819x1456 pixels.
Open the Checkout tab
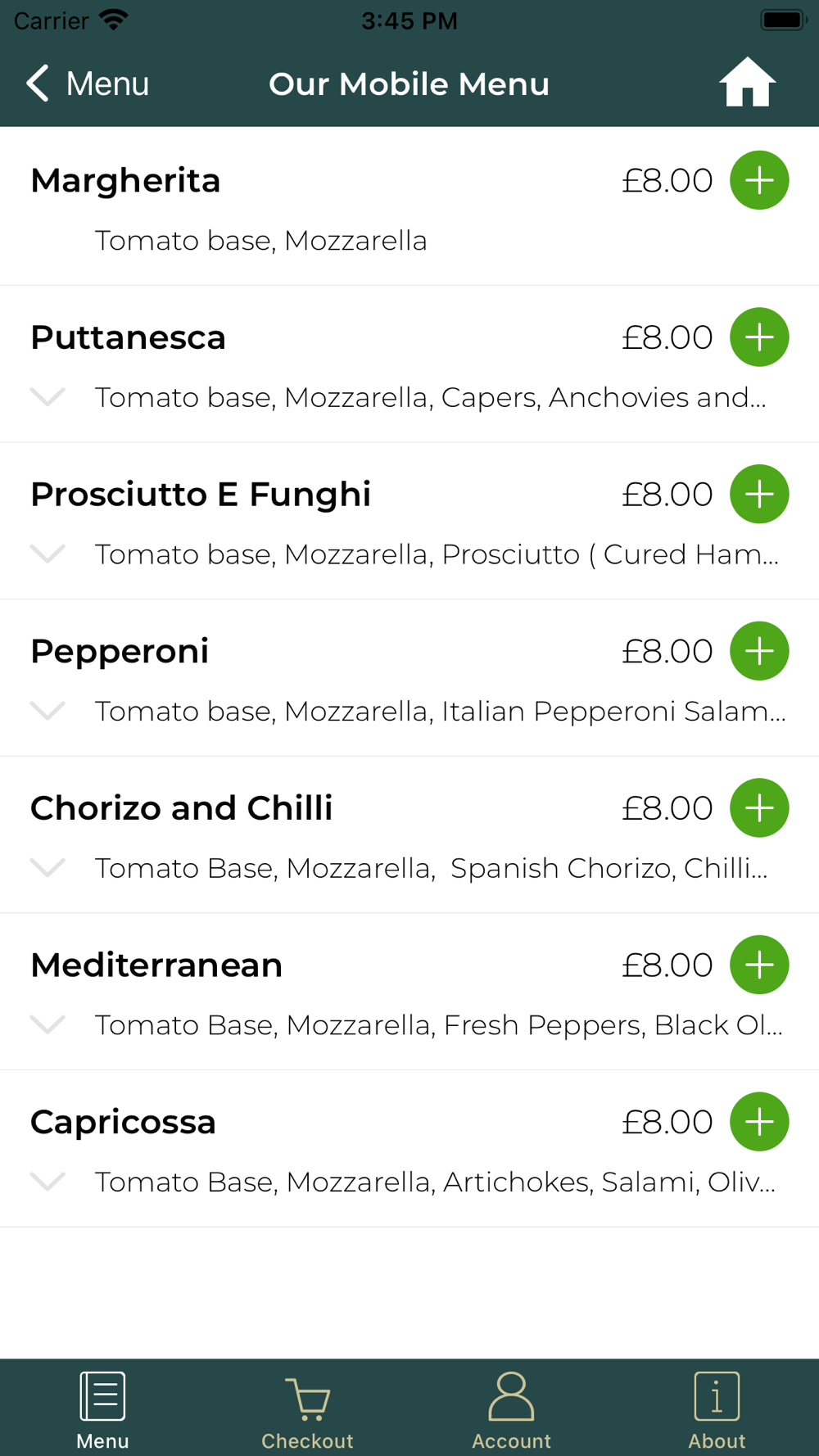tap(307, 1410)
